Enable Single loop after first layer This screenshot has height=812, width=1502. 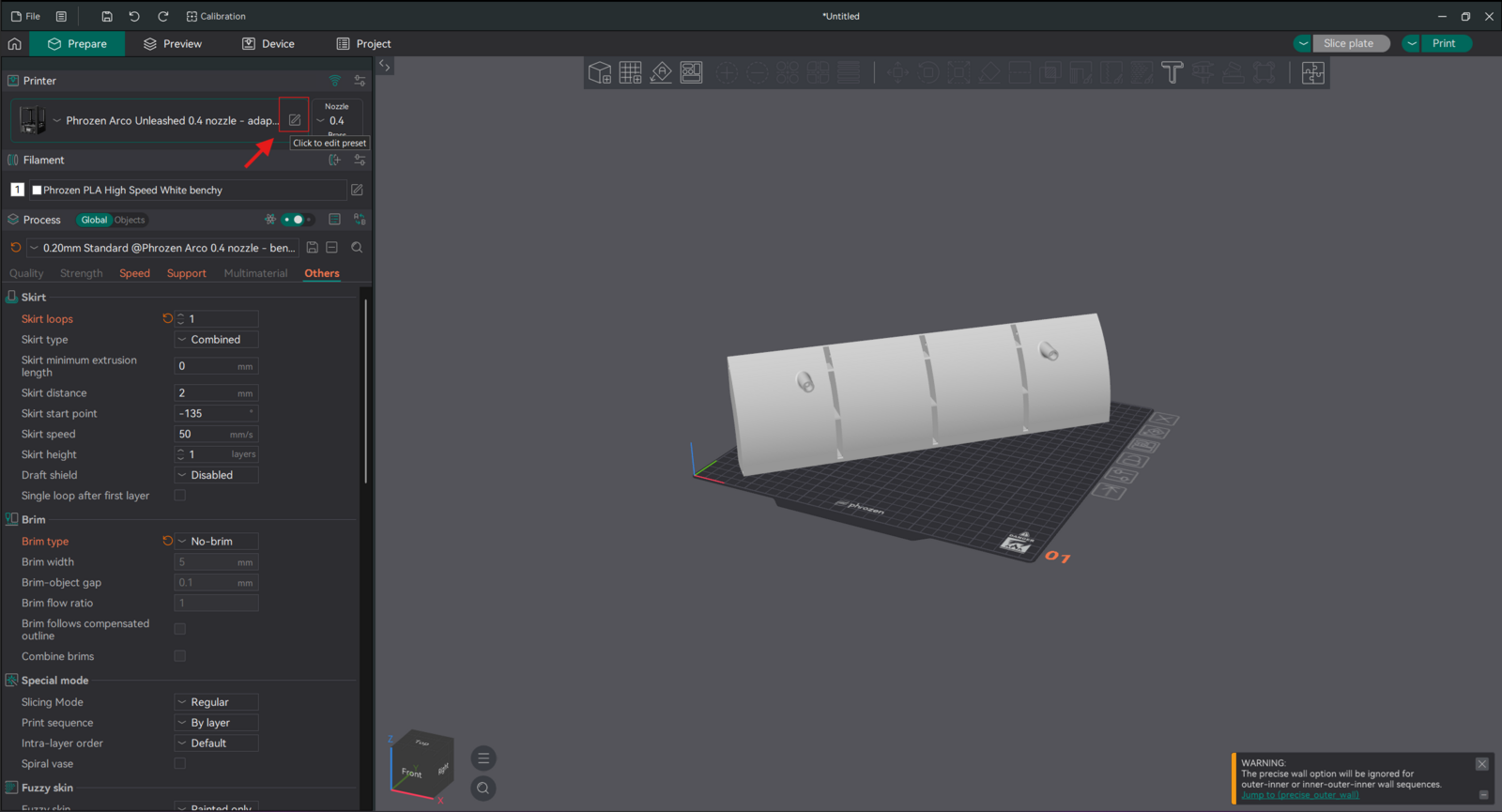180,496
